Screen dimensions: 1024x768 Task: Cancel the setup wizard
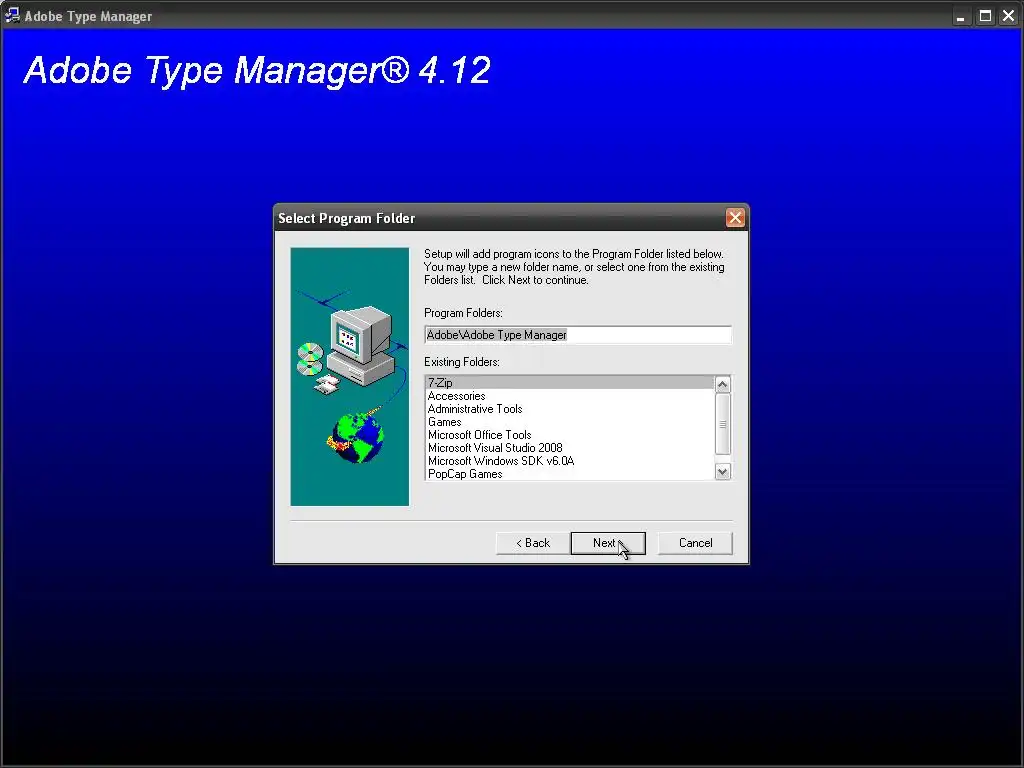695,543
